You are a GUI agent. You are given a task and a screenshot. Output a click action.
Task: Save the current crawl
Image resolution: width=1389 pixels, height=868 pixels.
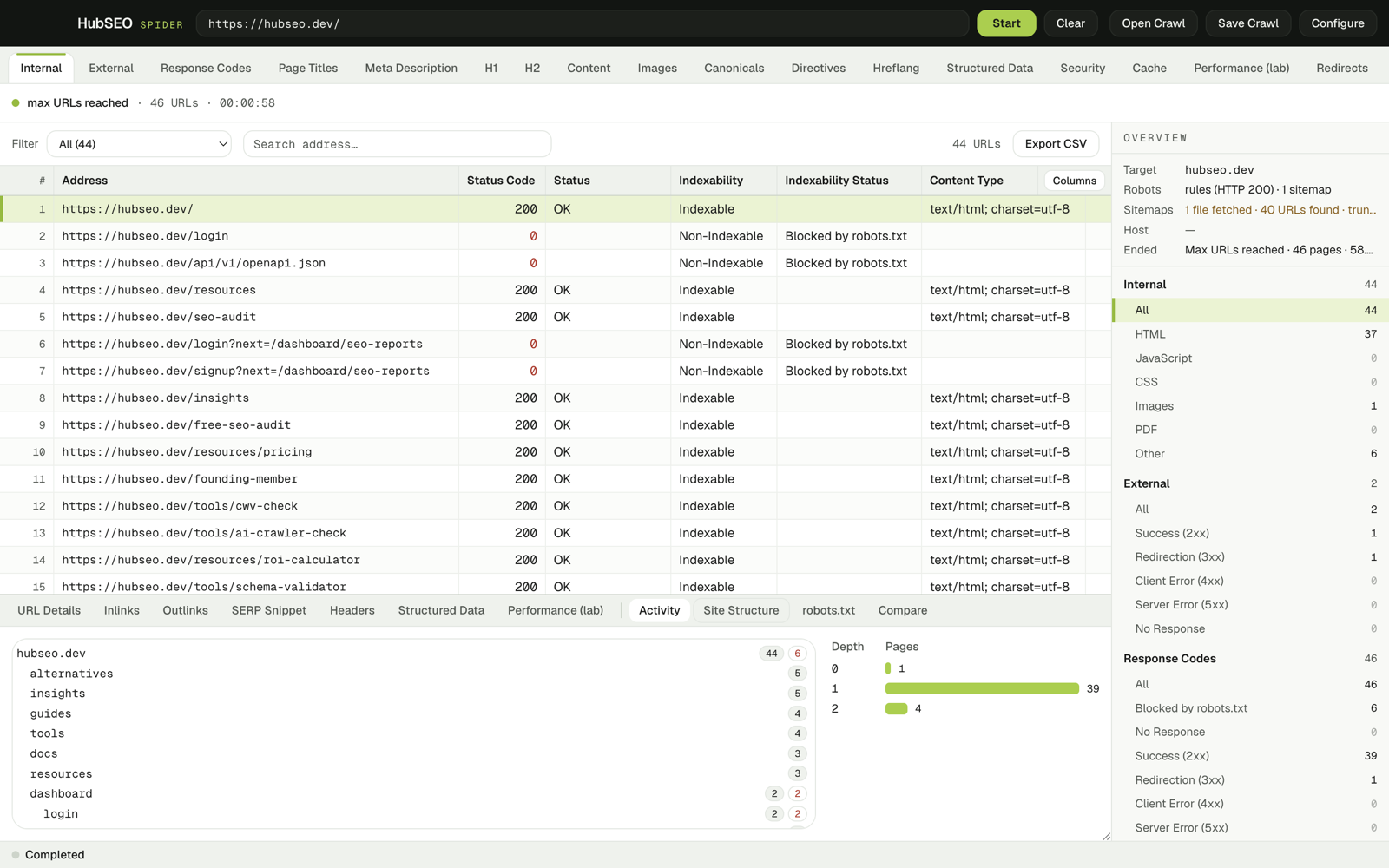[1247, 23]
